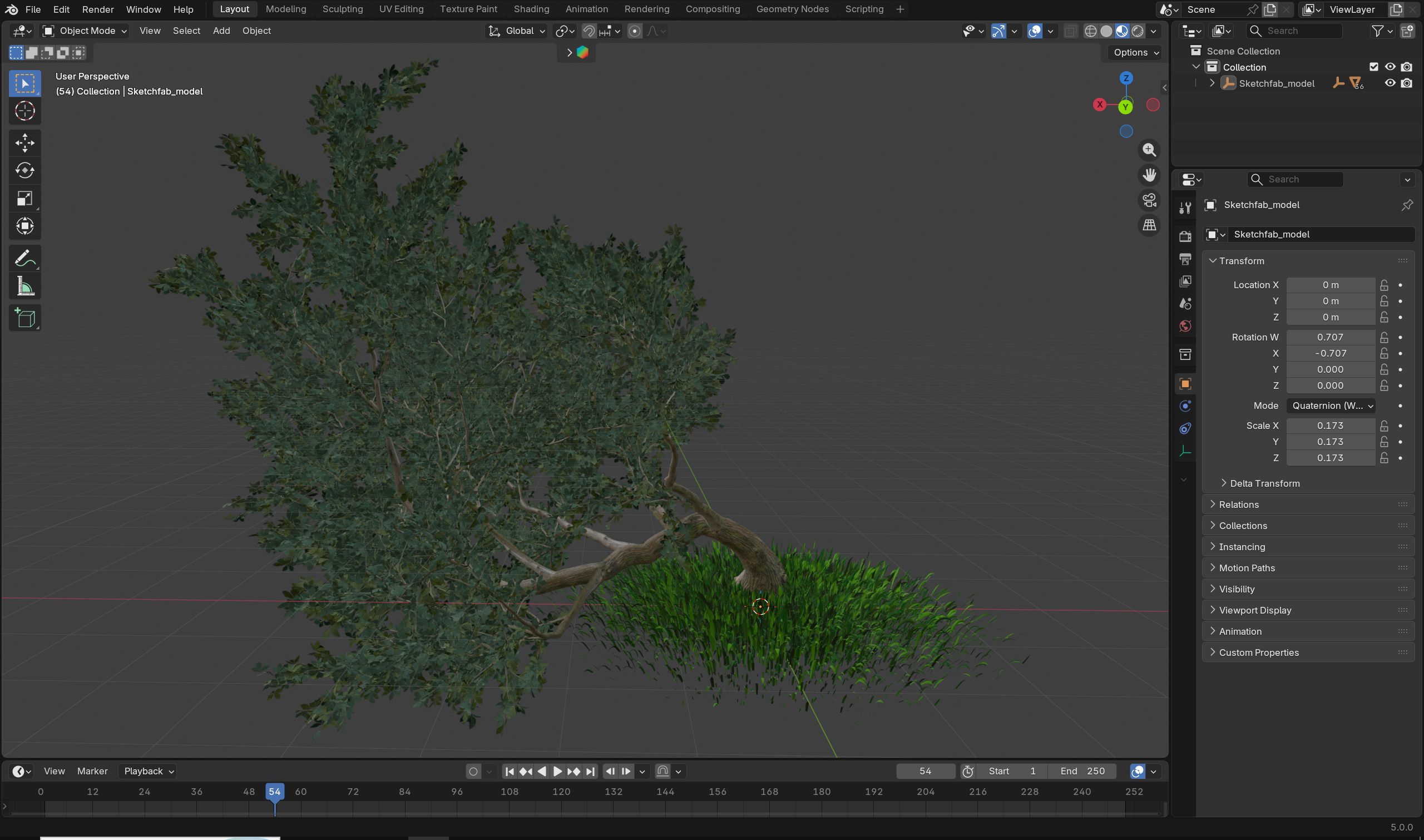1424x840 pixels.
Task: Open the Render properties tab
Action: coord(1185,236)
